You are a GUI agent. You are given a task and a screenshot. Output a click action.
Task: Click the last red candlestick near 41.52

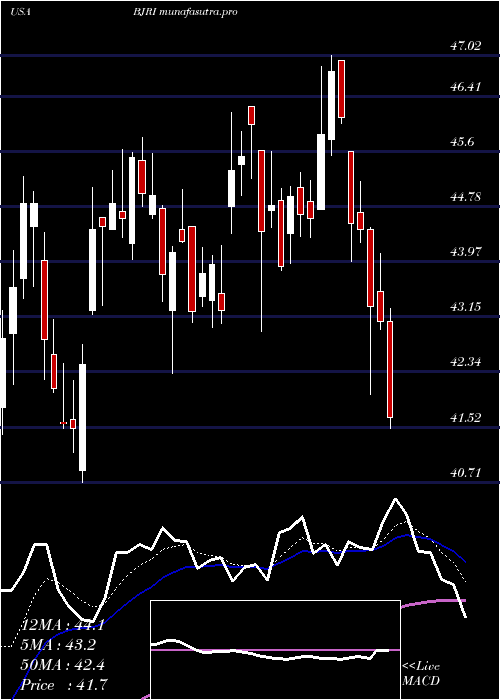(x=390, y=369)
